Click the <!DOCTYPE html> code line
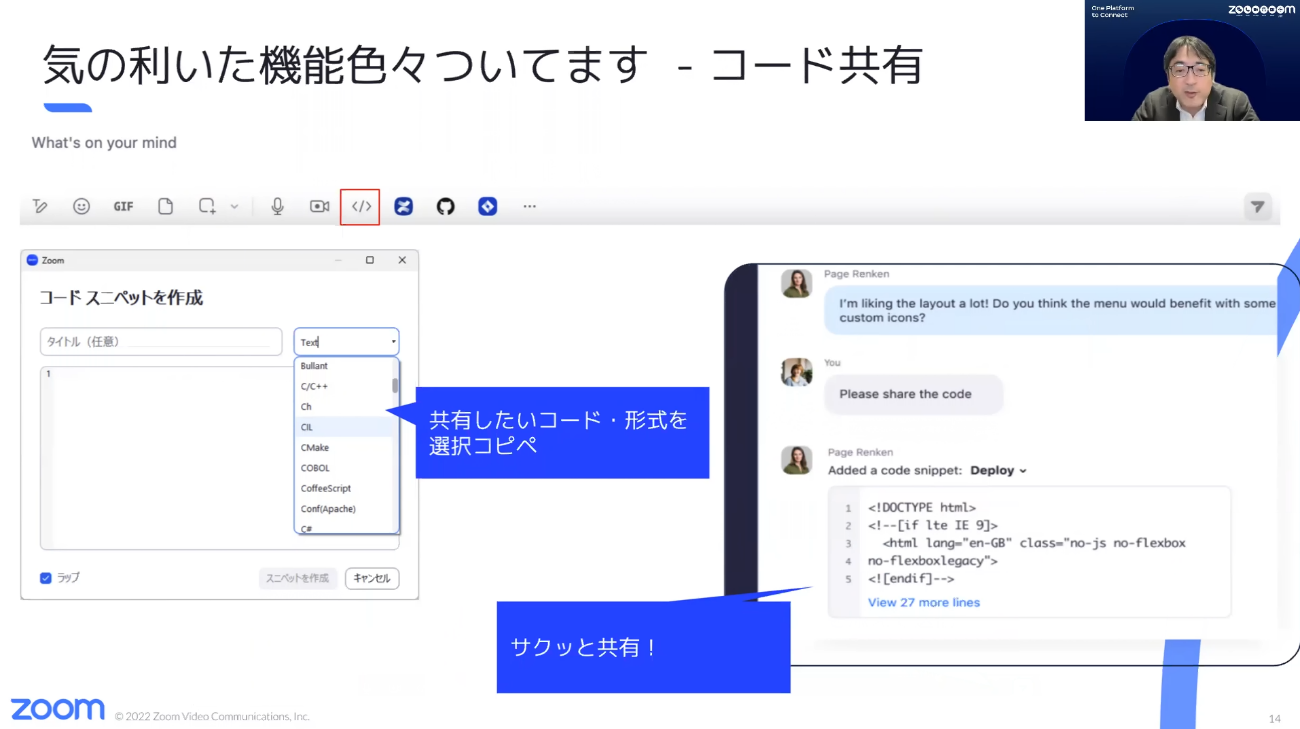The image size is (1300, 729). point(922,507)
